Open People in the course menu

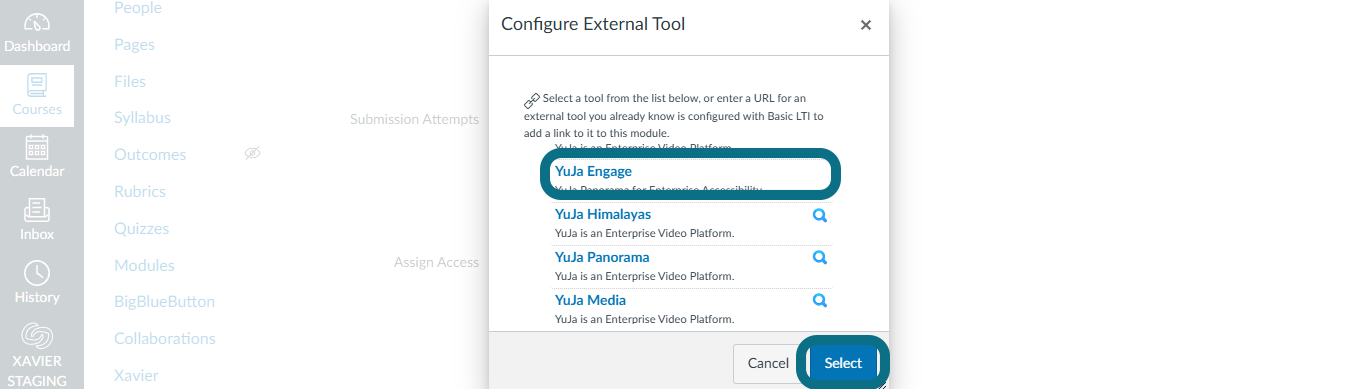tap(138, 8)
